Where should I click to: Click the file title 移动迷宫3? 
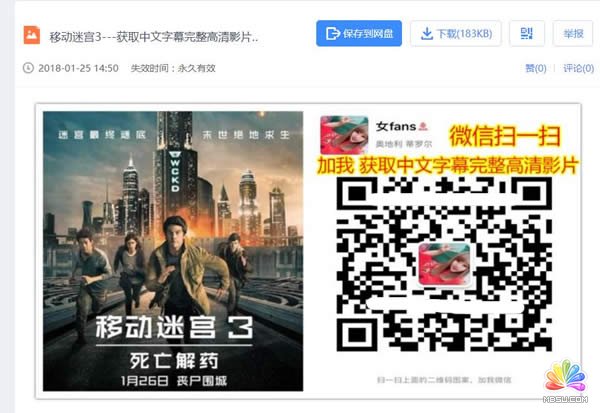(x=154, y=37)
